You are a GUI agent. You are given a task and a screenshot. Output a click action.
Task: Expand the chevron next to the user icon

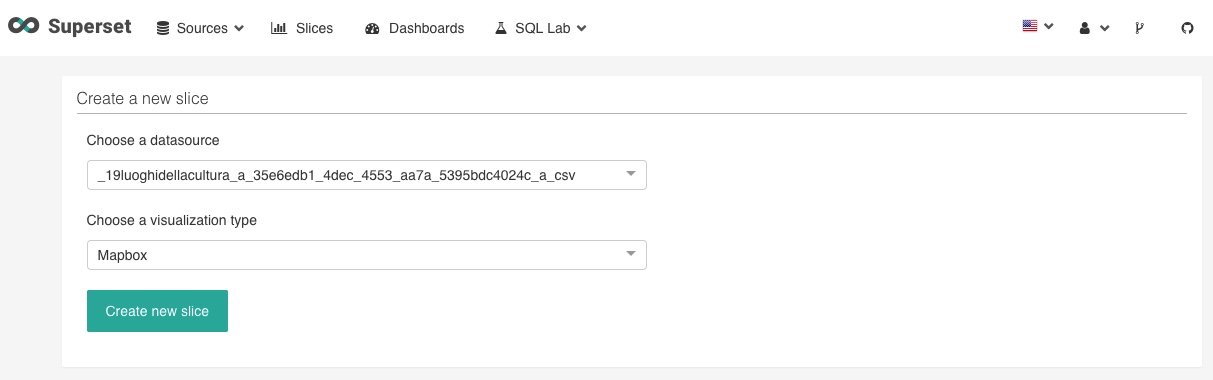(x=1105, y=29)
